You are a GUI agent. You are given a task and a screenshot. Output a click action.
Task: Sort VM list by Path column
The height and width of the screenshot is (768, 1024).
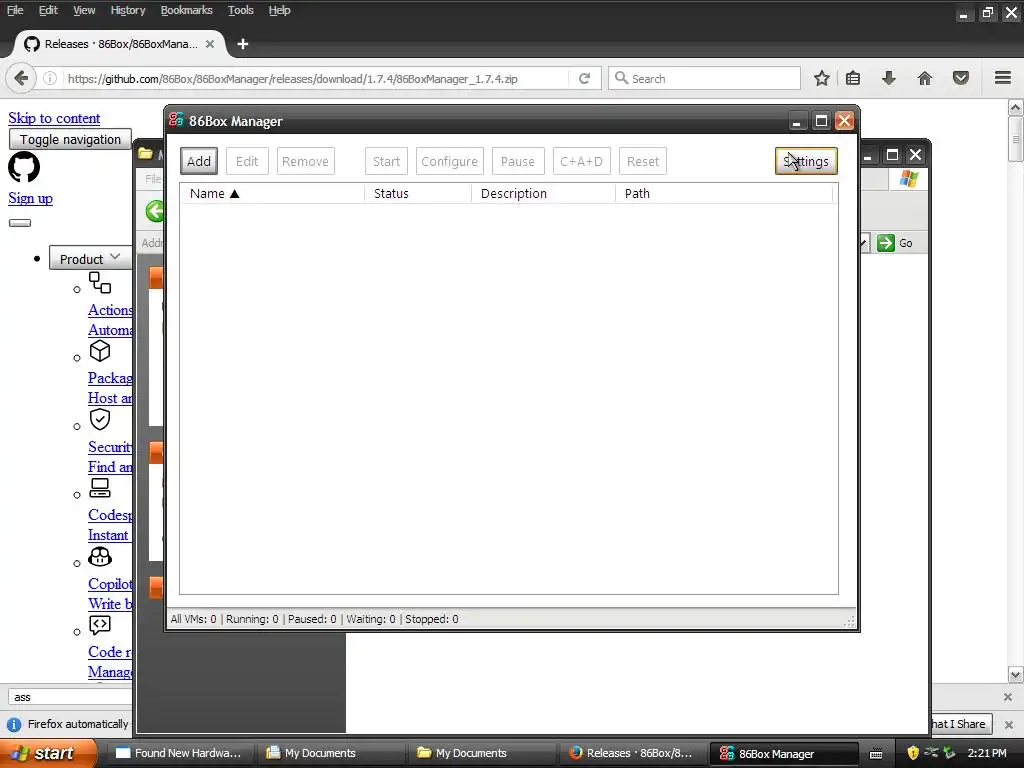coord(724,193)
